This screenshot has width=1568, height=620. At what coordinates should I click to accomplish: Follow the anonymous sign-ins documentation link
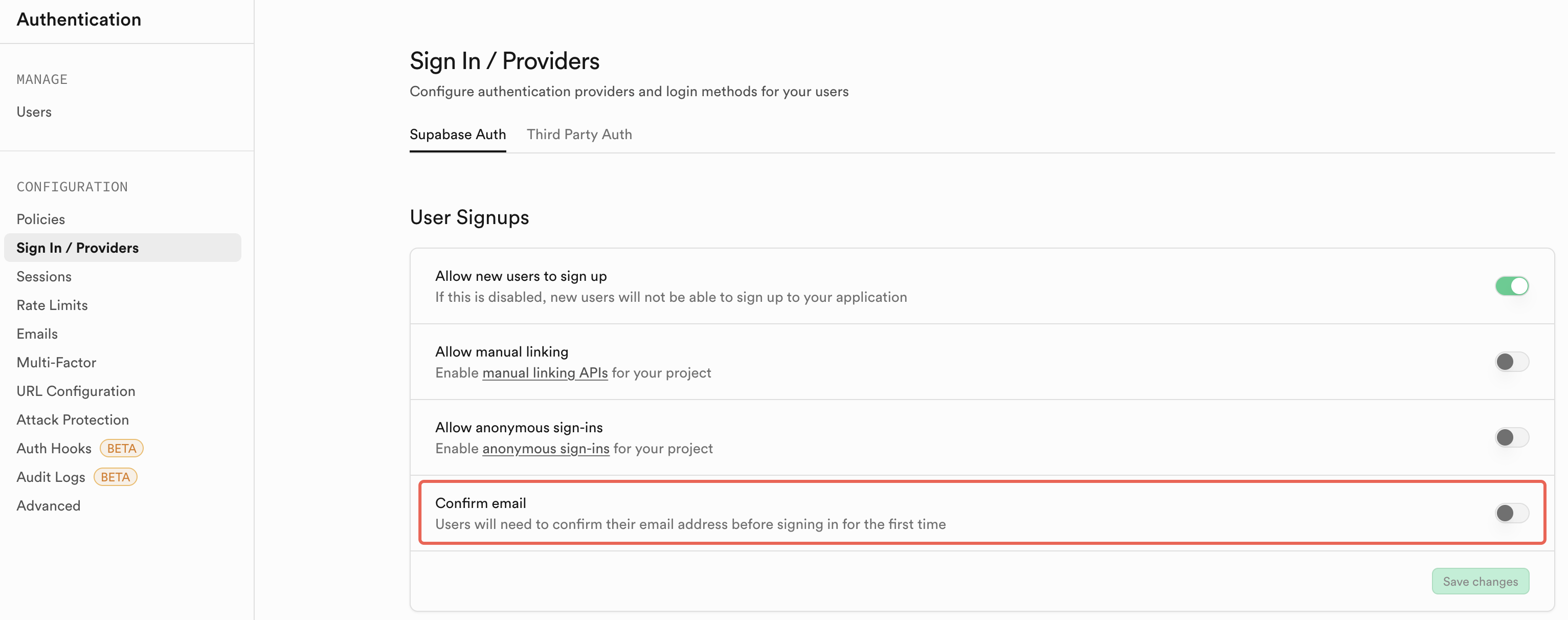545,448
